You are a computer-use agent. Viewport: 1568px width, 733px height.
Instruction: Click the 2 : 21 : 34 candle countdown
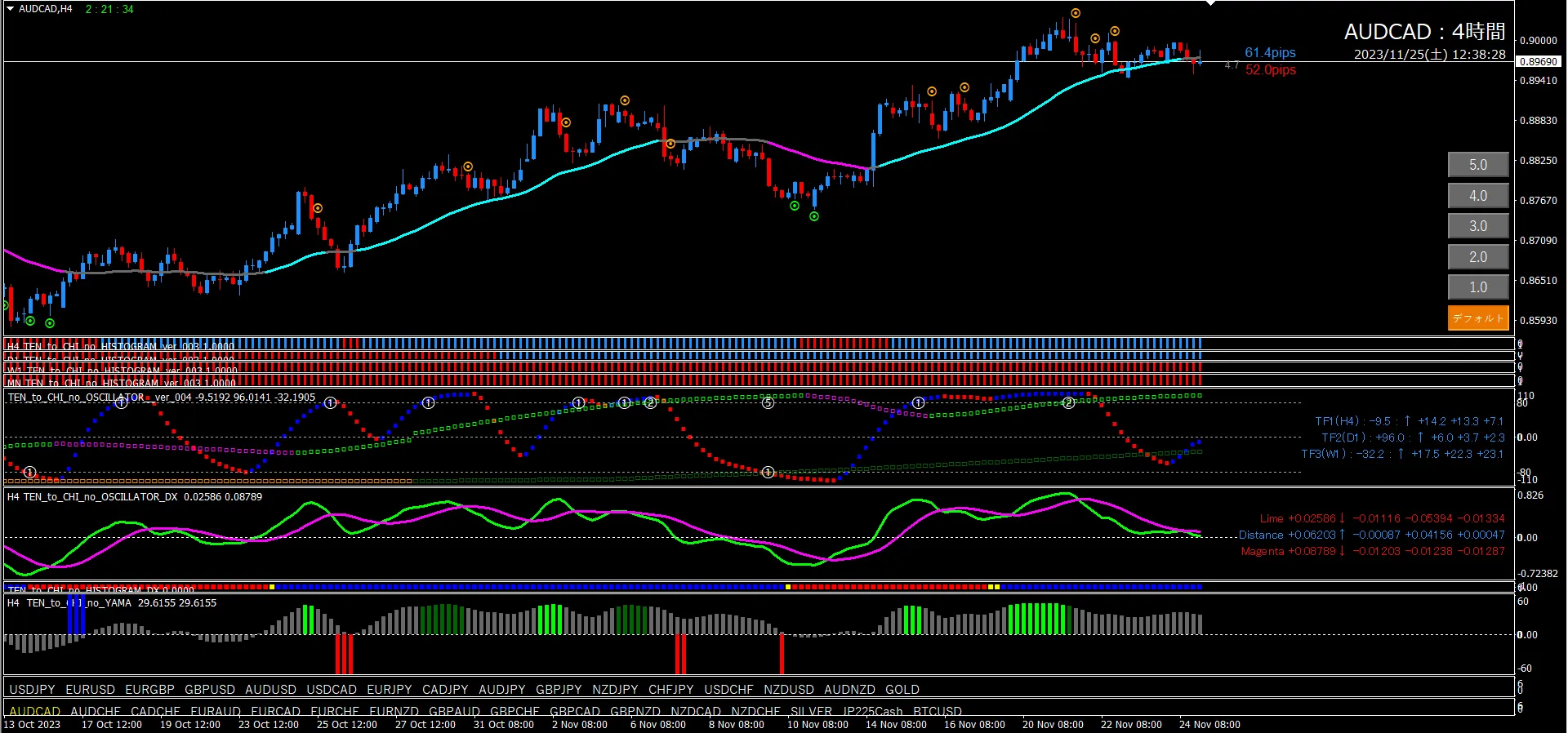pos(109,9)
